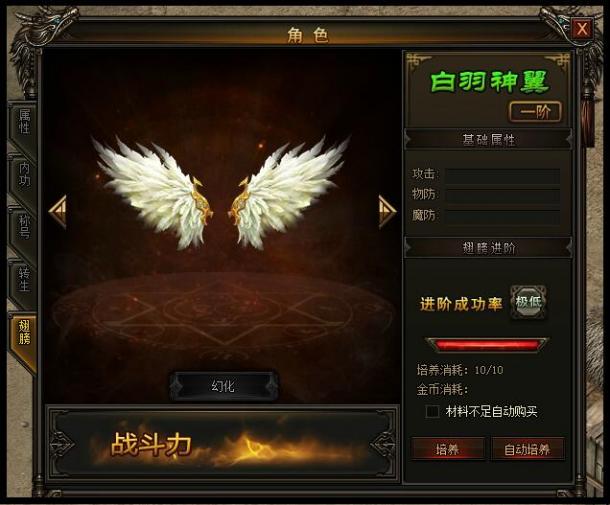
Task: Click the 培养 button
Action: 447,449
